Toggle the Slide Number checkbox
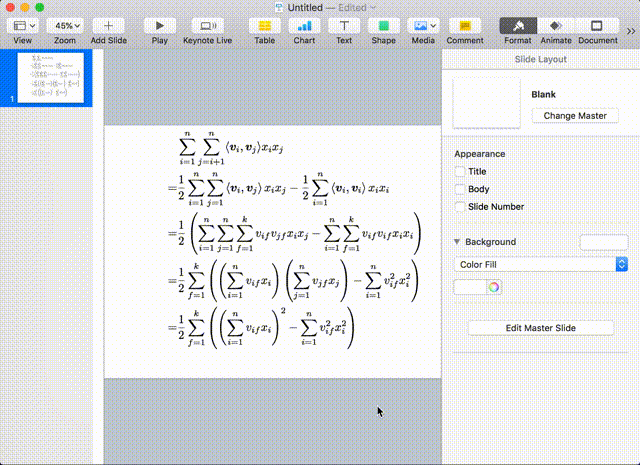Image resolution: width=640 pixels, height=465 pixels. click(x=459, y=207)
